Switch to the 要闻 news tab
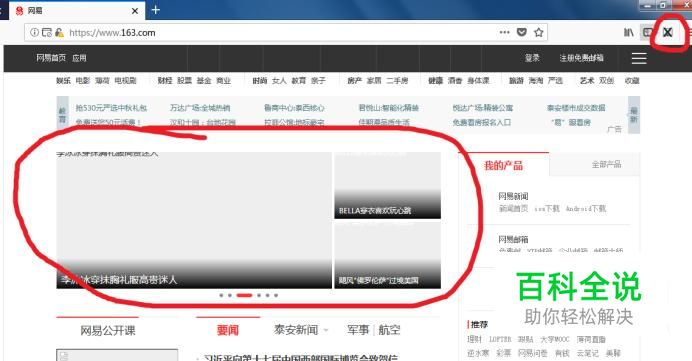The height and width of the screenshot is (361, 692). pos(228,330)
